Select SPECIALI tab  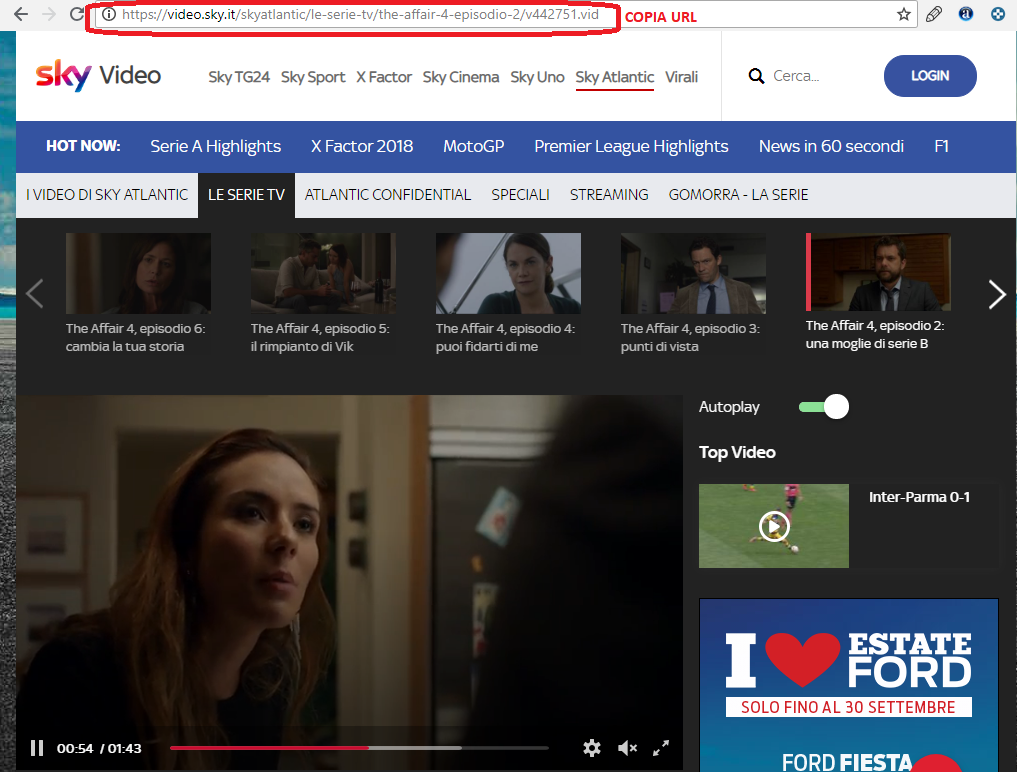pyautogui.click(x=520, y=195)
